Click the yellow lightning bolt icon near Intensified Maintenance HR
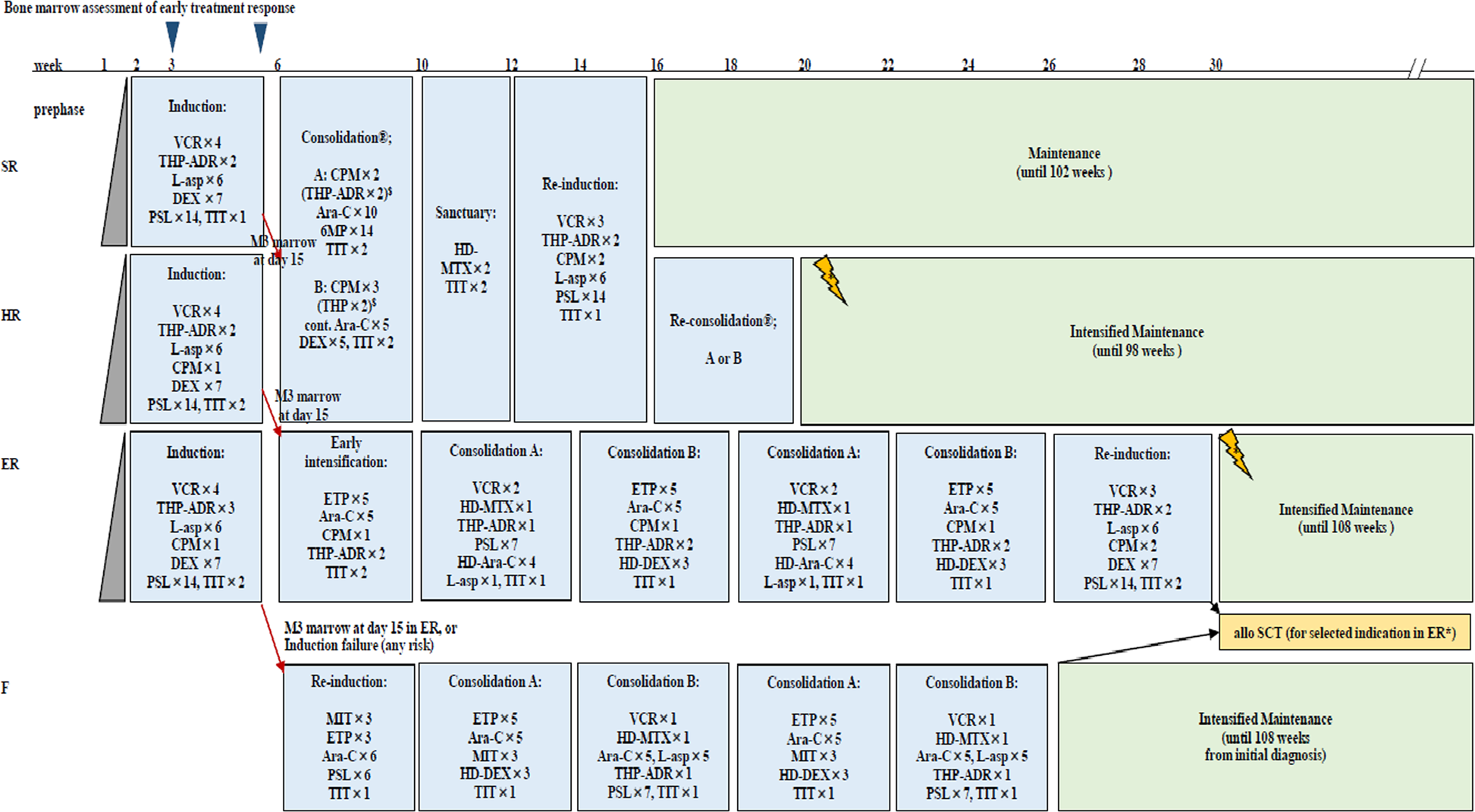The image size is (1475, 812). (x=830, y=279)
